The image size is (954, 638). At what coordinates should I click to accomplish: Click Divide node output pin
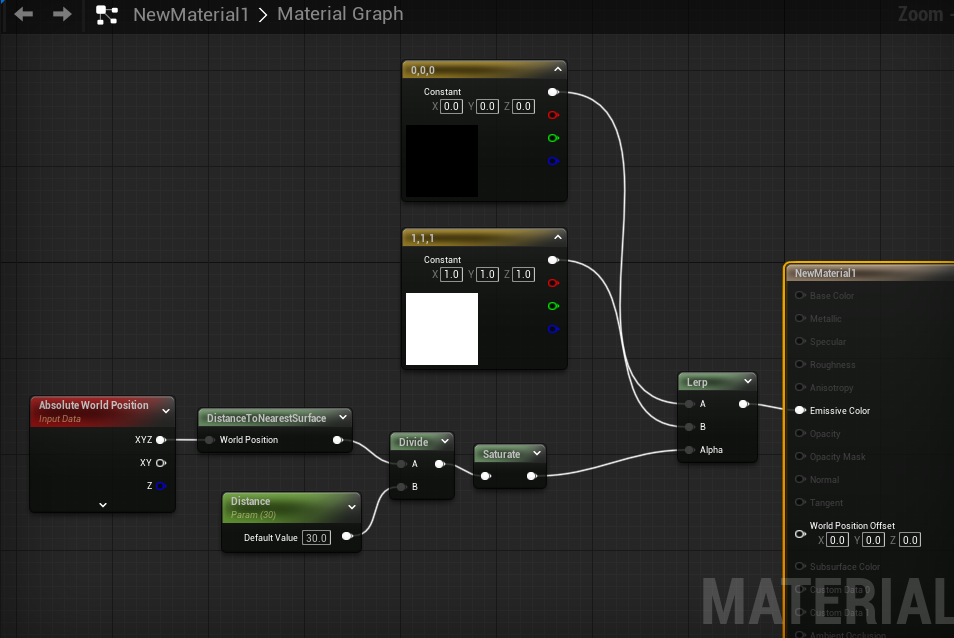439,464
